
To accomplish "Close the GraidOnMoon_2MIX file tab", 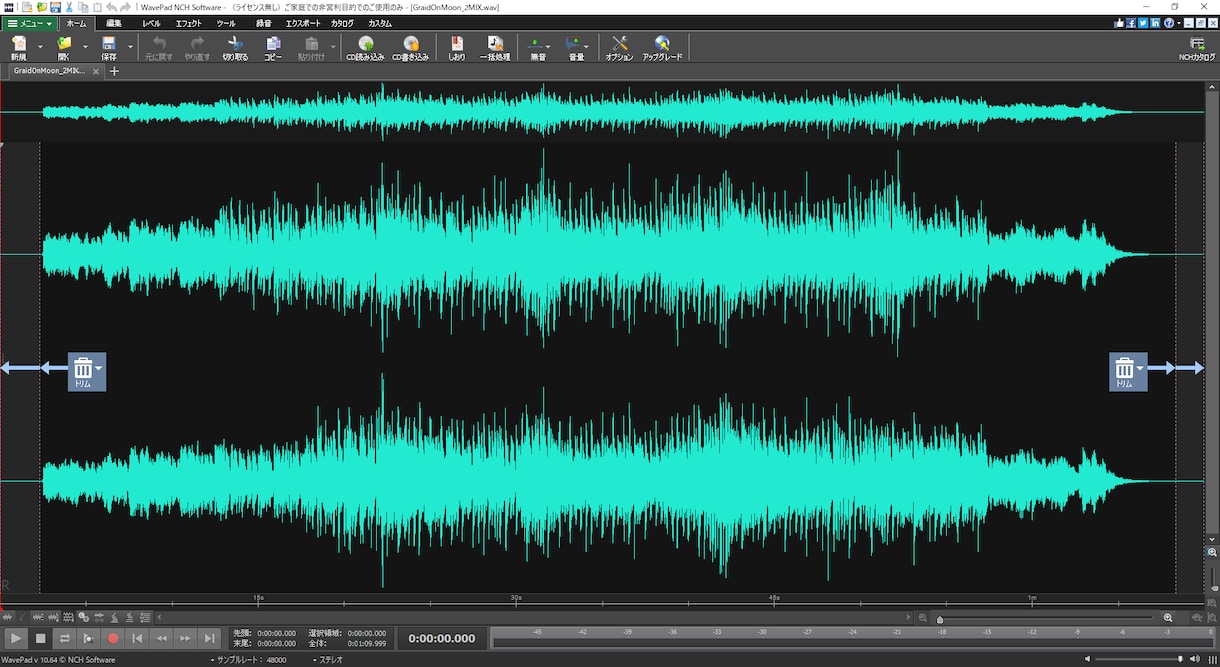I will (x=97, y=72).
